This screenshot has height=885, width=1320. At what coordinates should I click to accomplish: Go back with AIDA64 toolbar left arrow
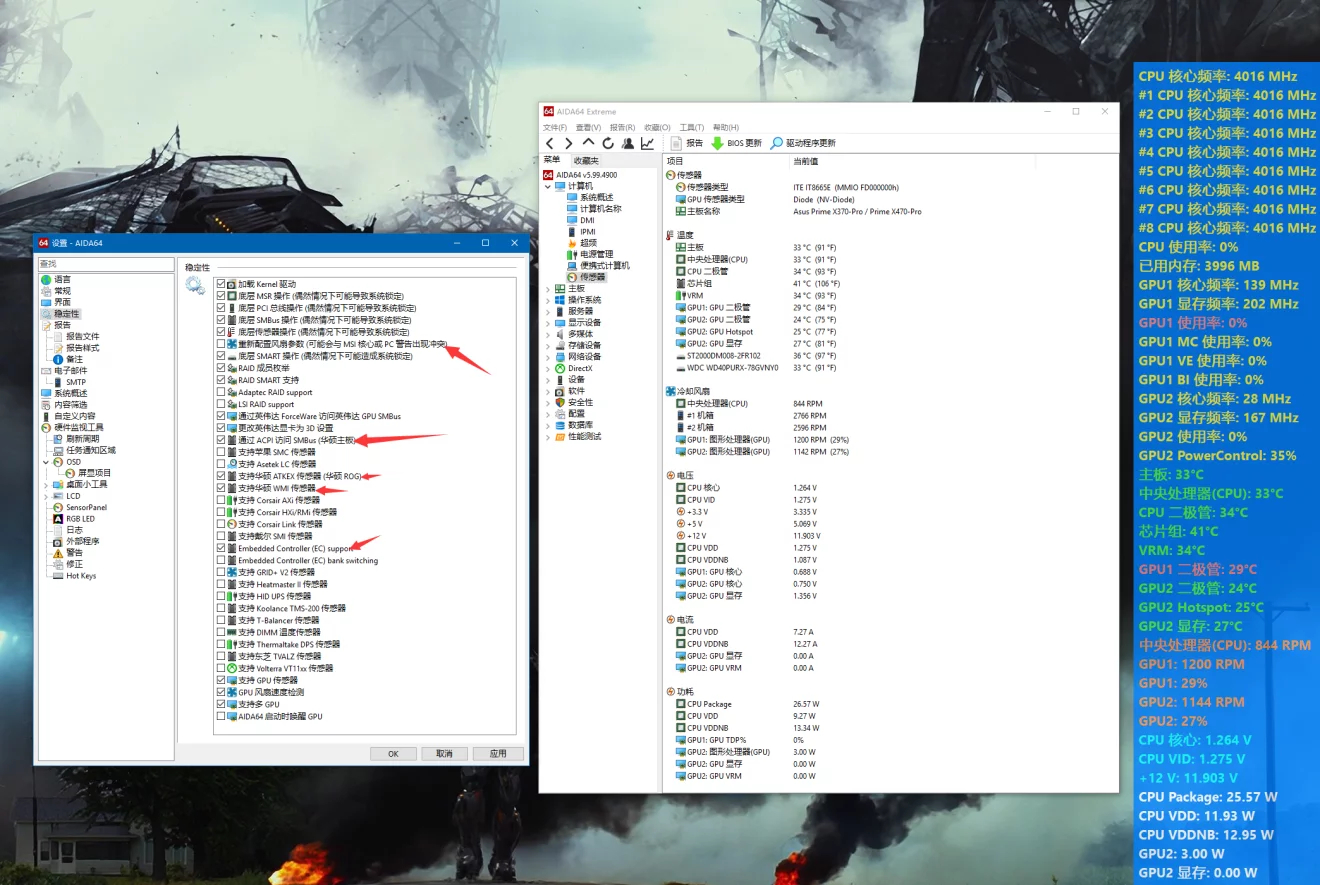[550, 143]
